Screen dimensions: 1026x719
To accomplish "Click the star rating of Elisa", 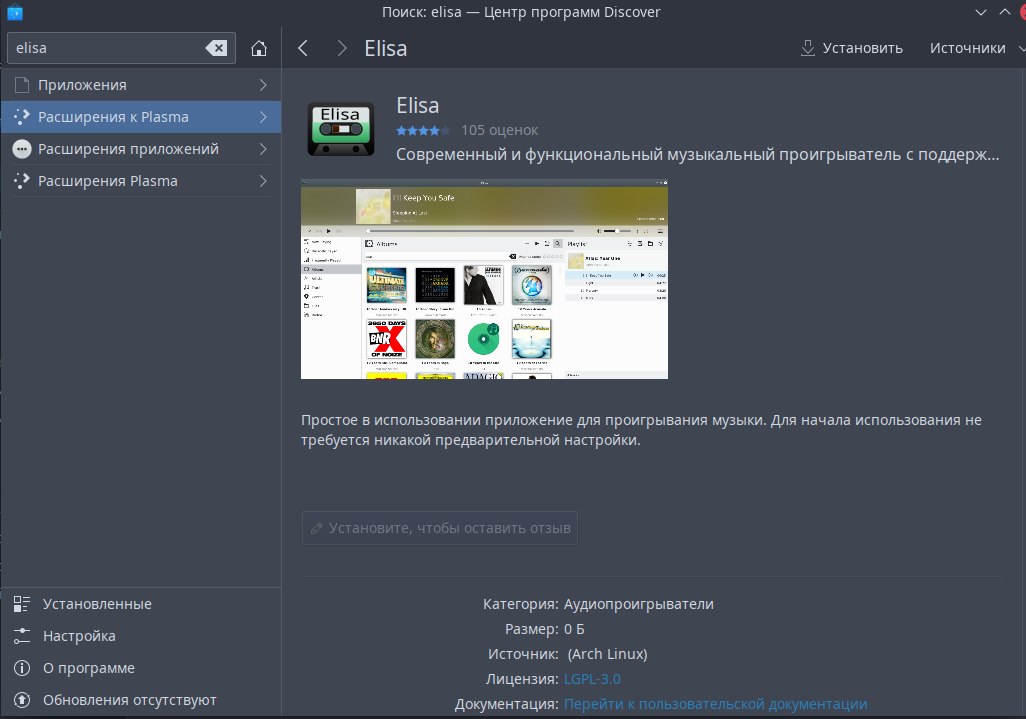I will [423, 131].
